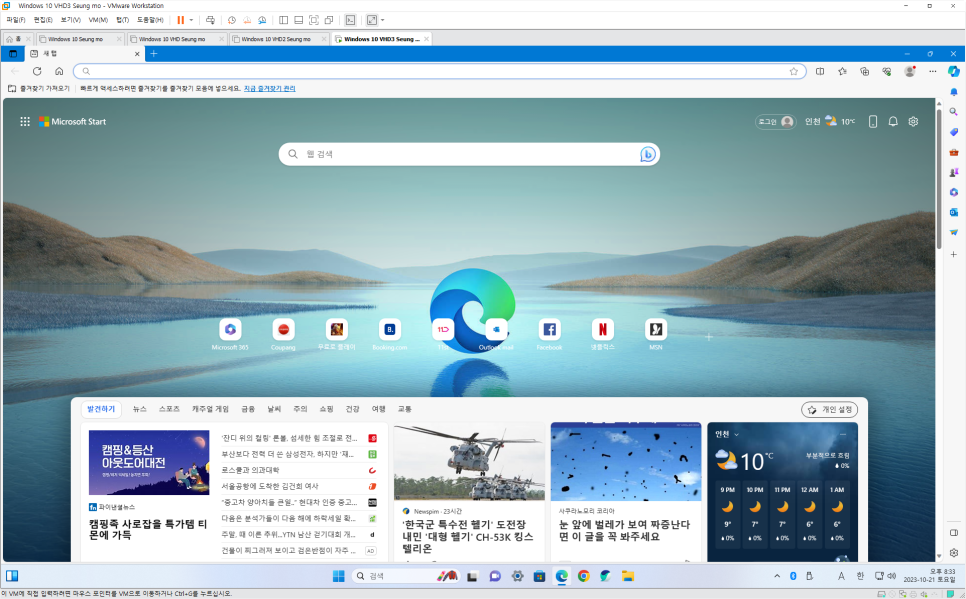Screen dimensions: 966x599
Task: Open the Microsoft 365 quick link
Action: point(230,335)
